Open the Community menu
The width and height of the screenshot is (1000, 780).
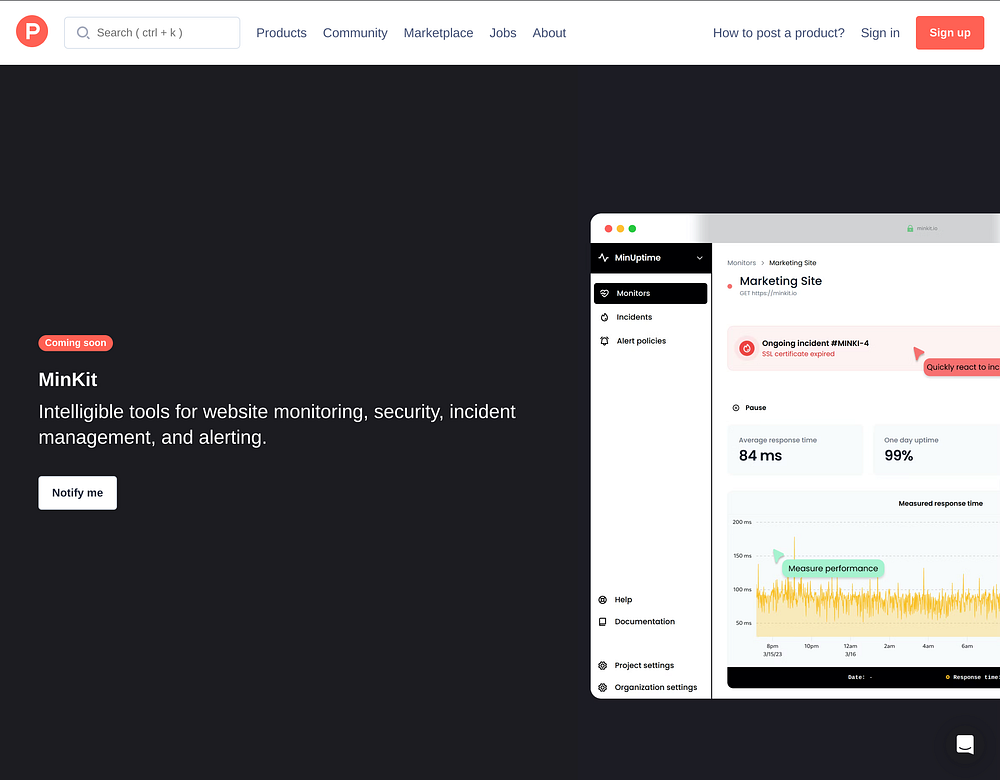pos(355,33)
